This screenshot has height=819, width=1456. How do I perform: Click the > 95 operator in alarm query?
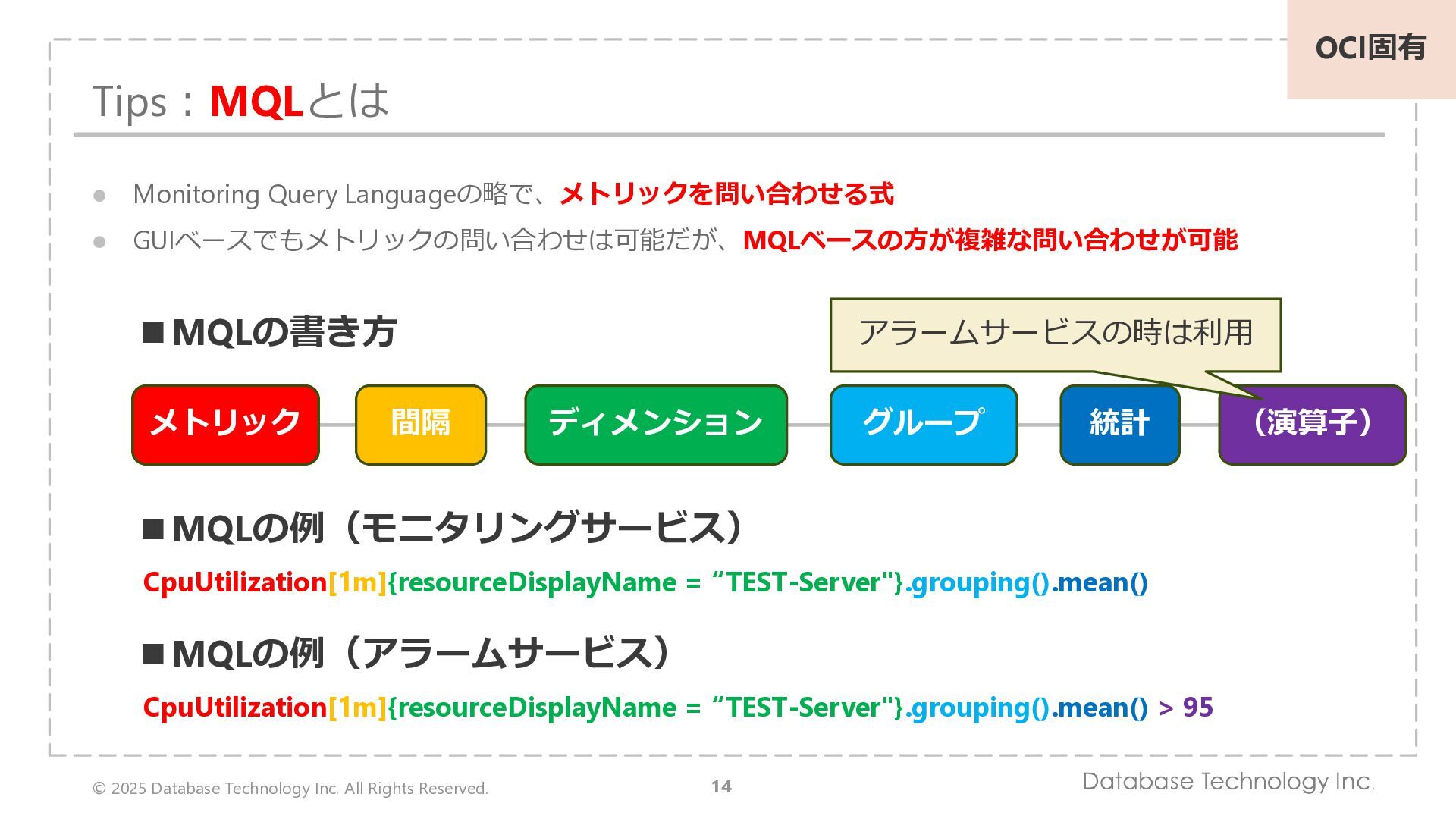[1186, 708]
